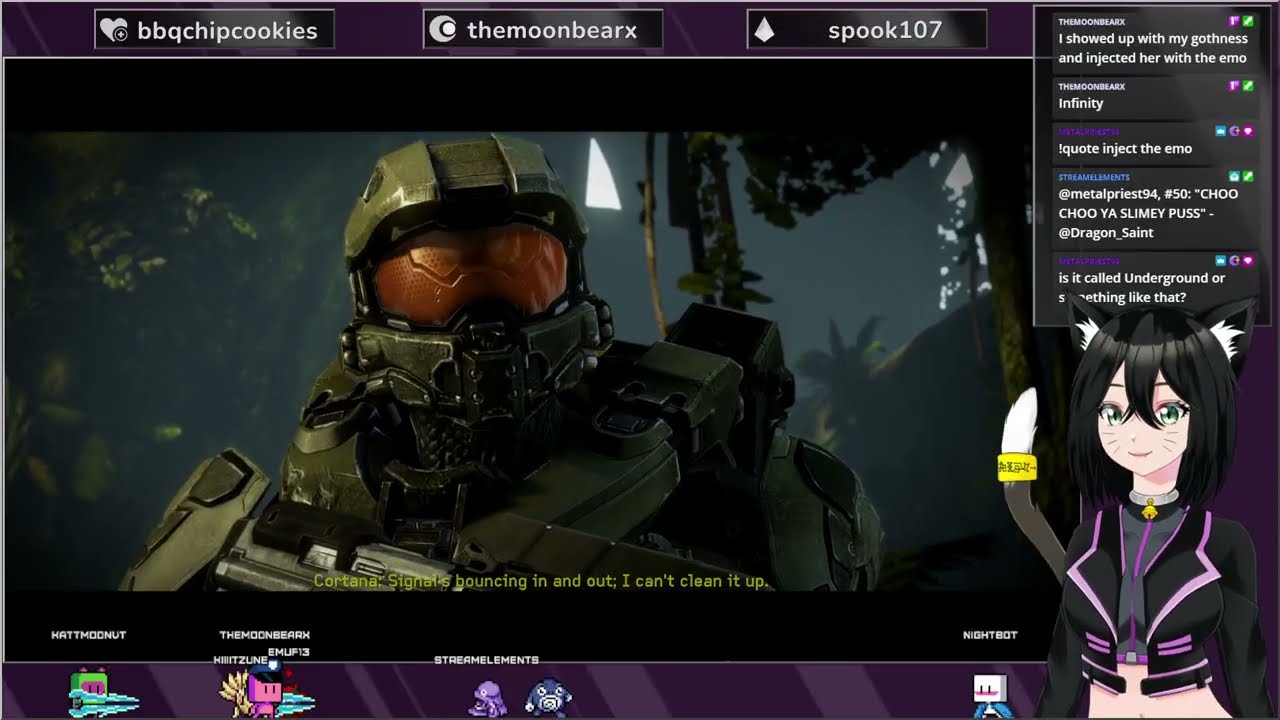Click the blue Poliwhirl sprite under StreamElements
Image resolution: width=1280 pixels, height=720 pixels.
click(548, 697)
